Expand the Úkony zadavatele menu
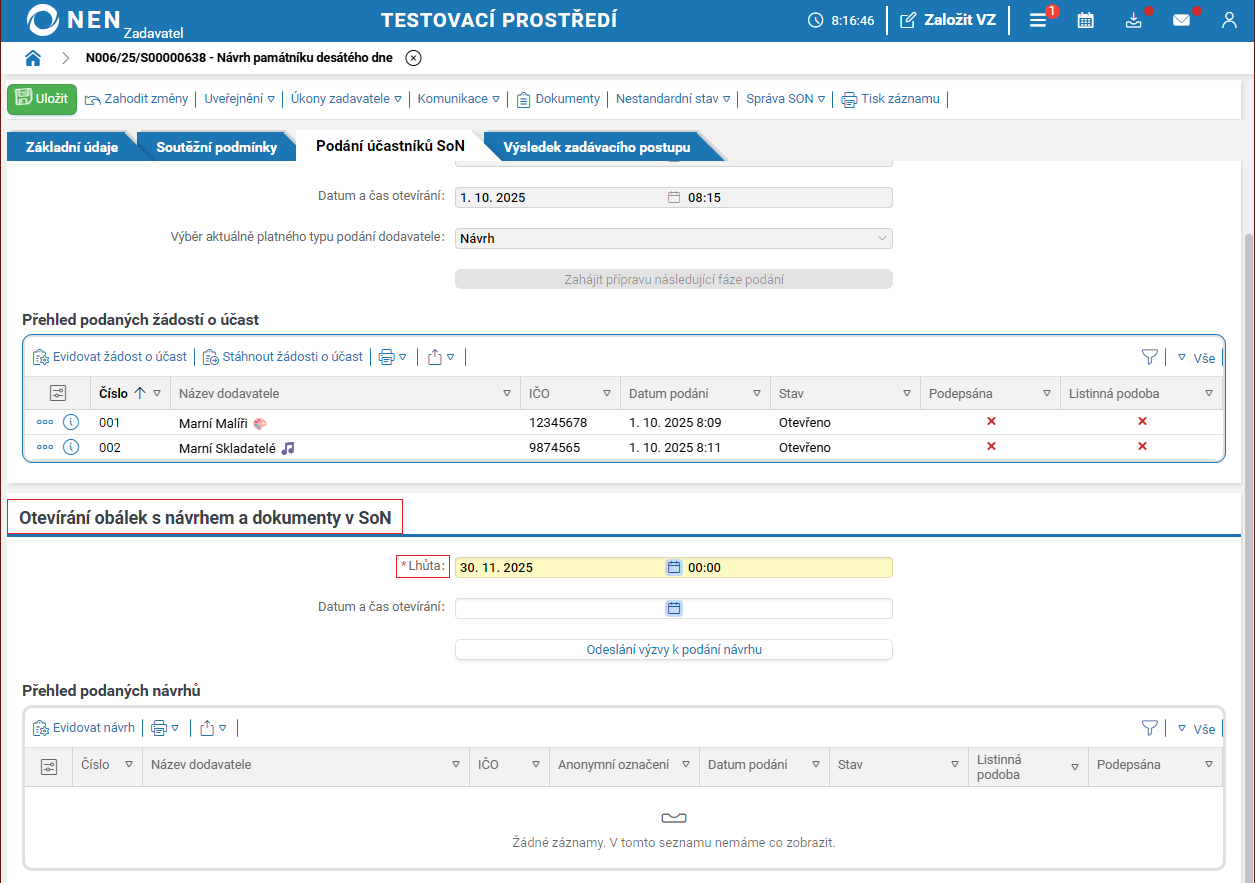Viewport: 1255px width, 883px height. click(x=346, y=99)
